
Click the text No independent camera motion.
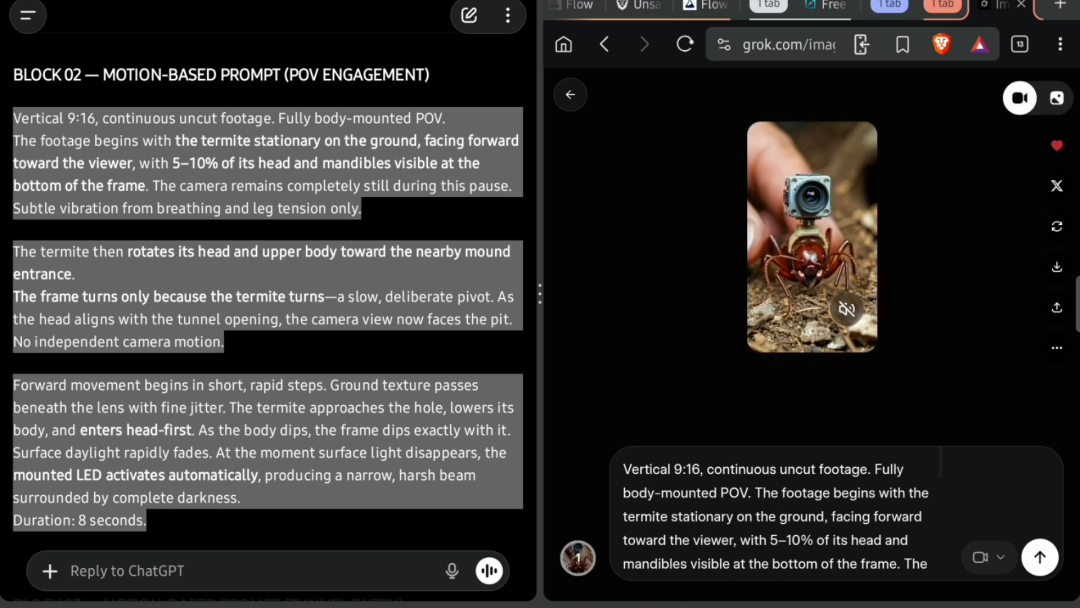(118, 342)
